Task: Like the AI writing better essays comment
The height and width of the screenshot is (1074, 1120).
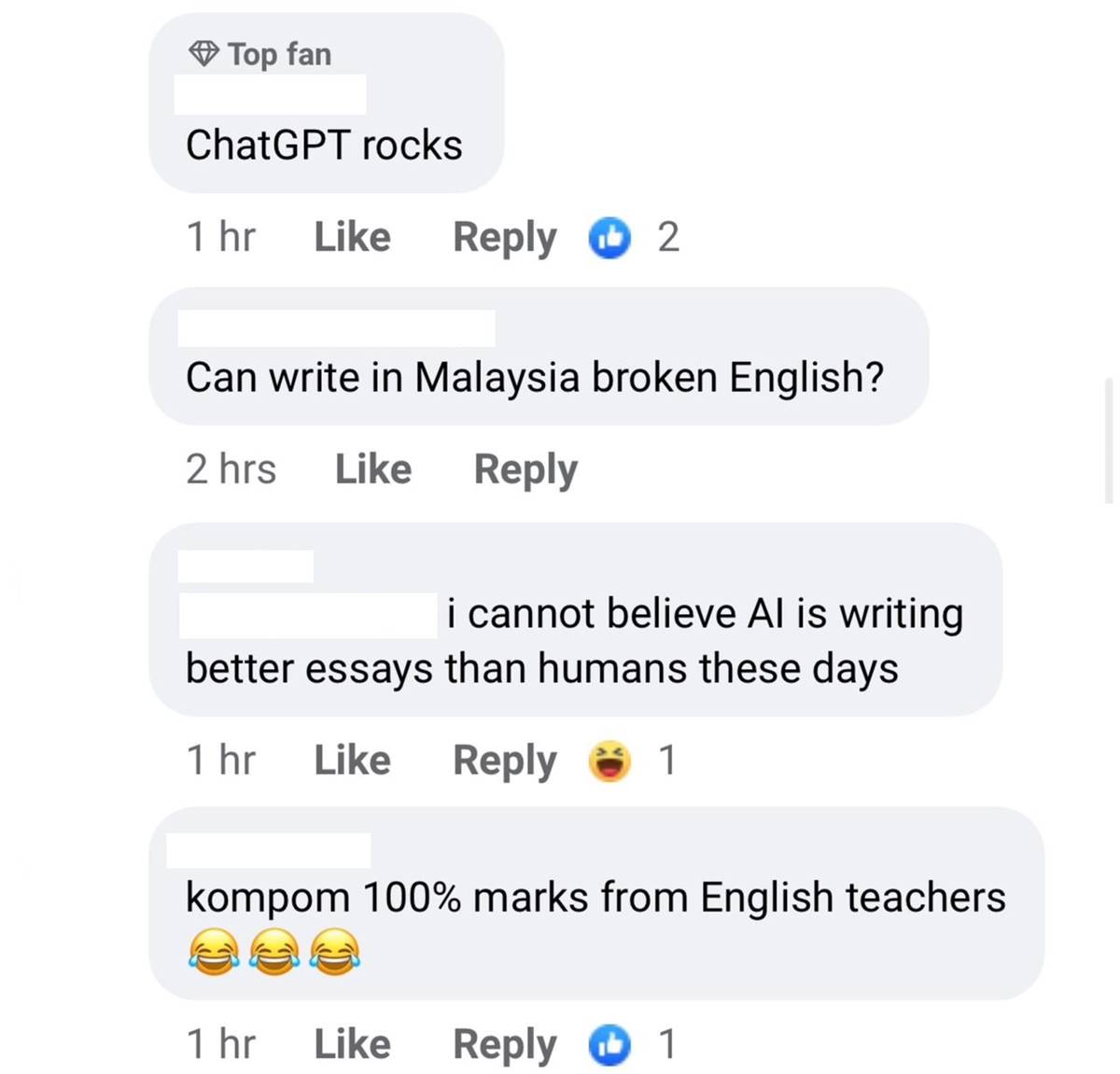Action: pyautogui.click(x=352, y=760)
